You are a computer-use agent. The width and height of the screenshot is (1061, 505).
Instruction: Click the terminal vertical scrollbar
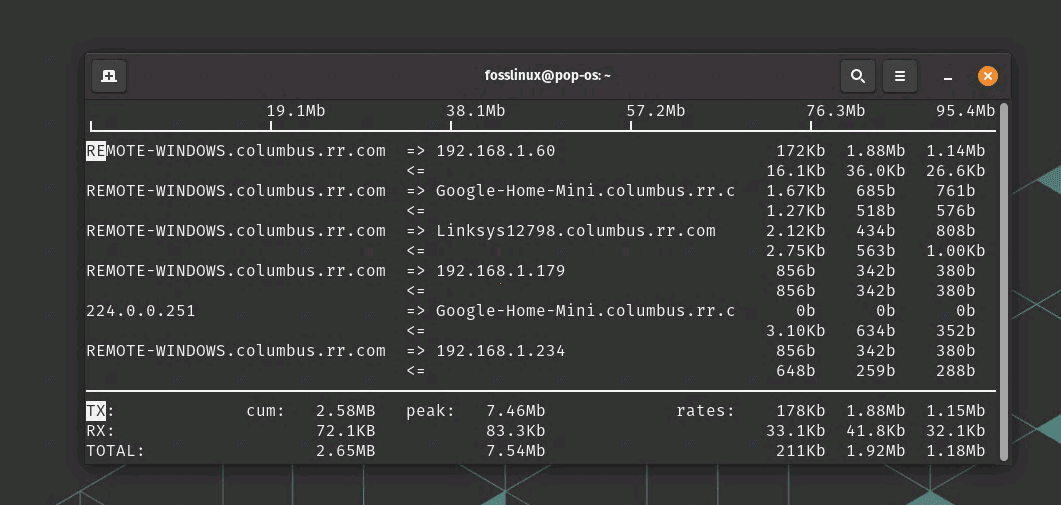click(x=1004, y=281)
